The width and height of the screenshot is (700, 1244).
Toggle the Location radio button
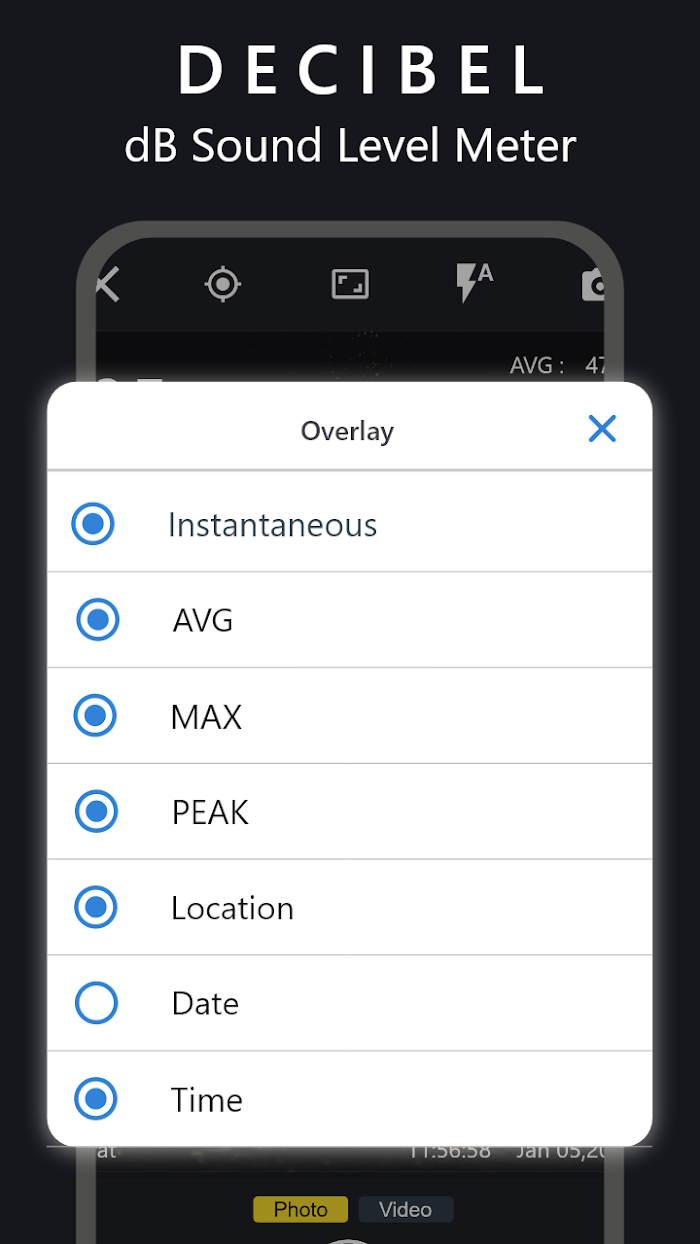click(96, 907)
